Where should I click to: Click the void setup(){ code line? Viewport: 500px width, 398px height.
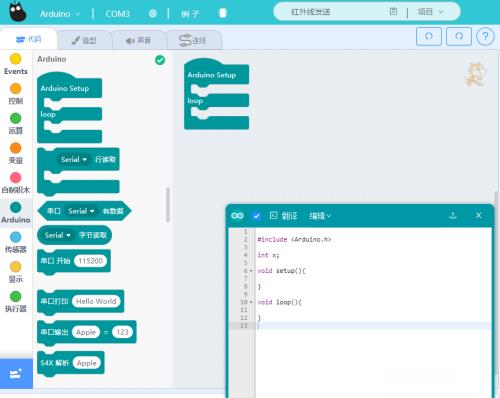[281, 271]
